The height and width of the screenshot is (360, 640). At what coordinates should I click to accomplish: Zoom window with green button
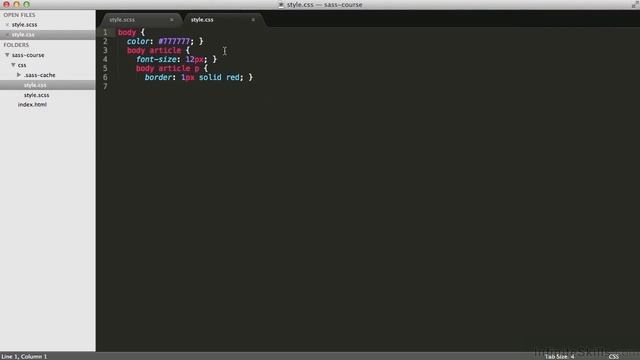26,4
